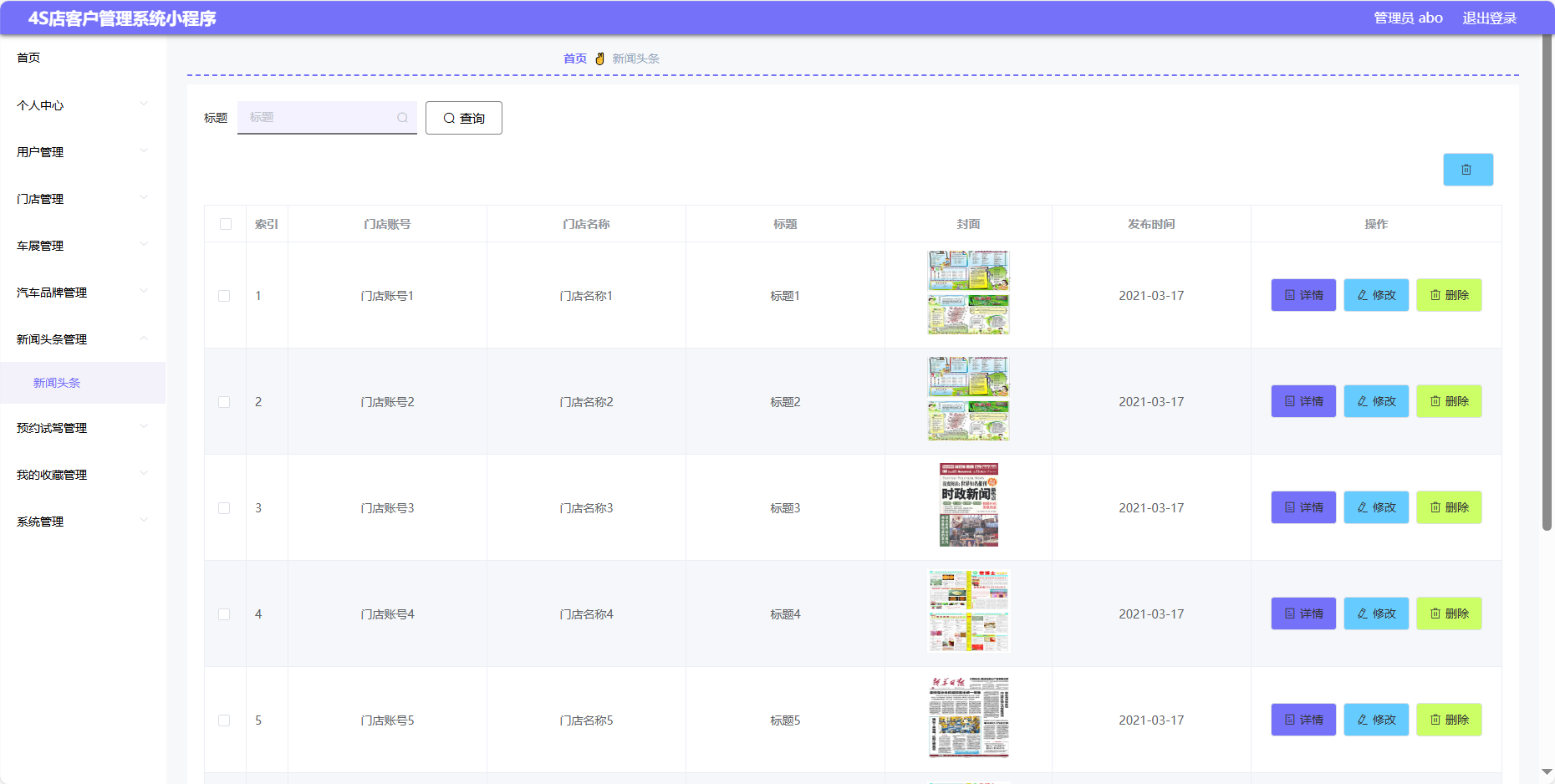
Task: Expand the 车展管理 sidebar menu
Action: tap(83, 246)
